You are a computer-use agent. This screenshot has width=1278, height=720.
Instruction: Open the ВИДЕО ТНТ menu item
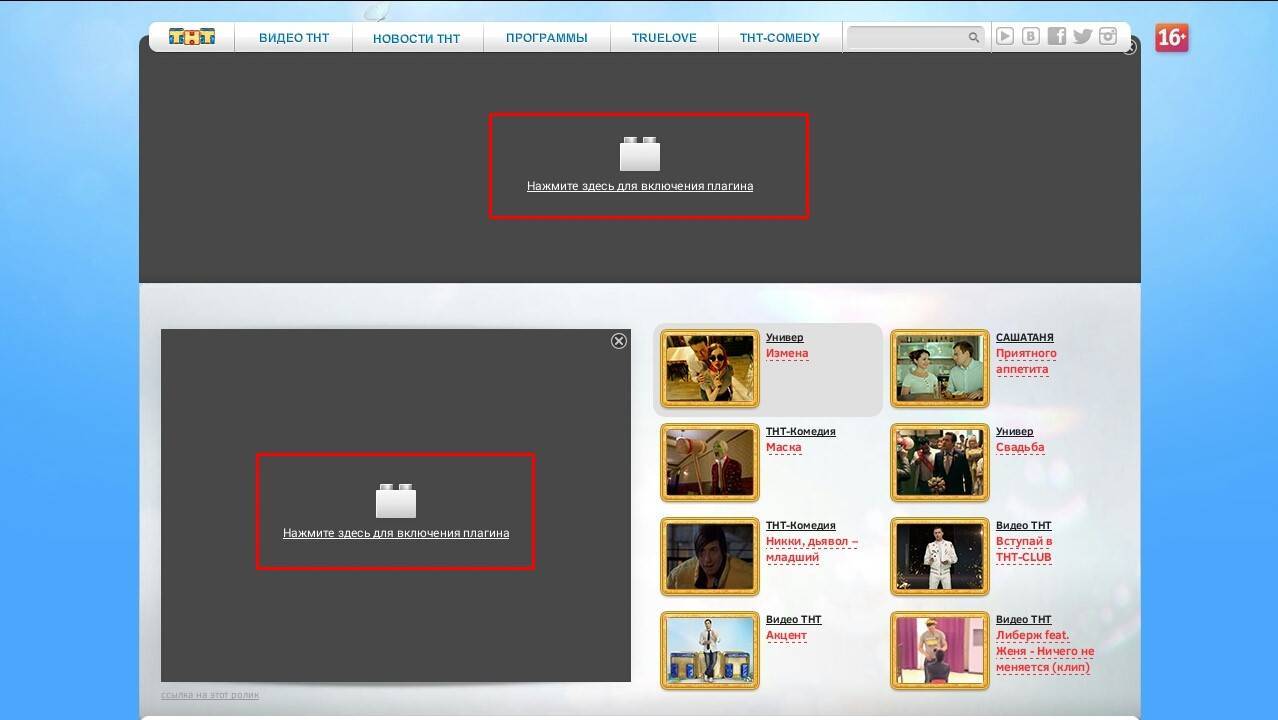(x=294, y=38)
